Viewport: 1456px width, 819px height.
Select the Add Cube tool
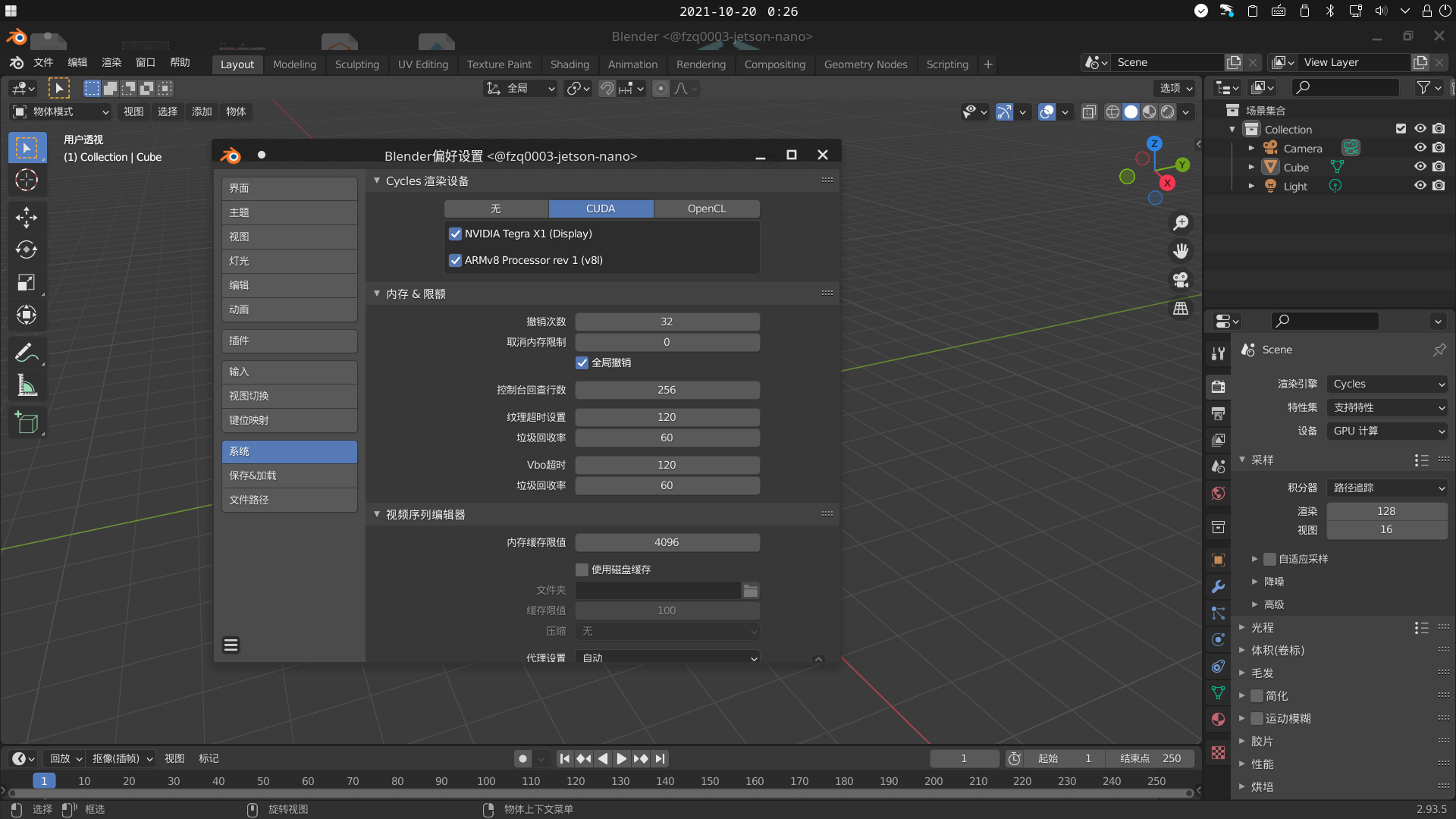27,422
